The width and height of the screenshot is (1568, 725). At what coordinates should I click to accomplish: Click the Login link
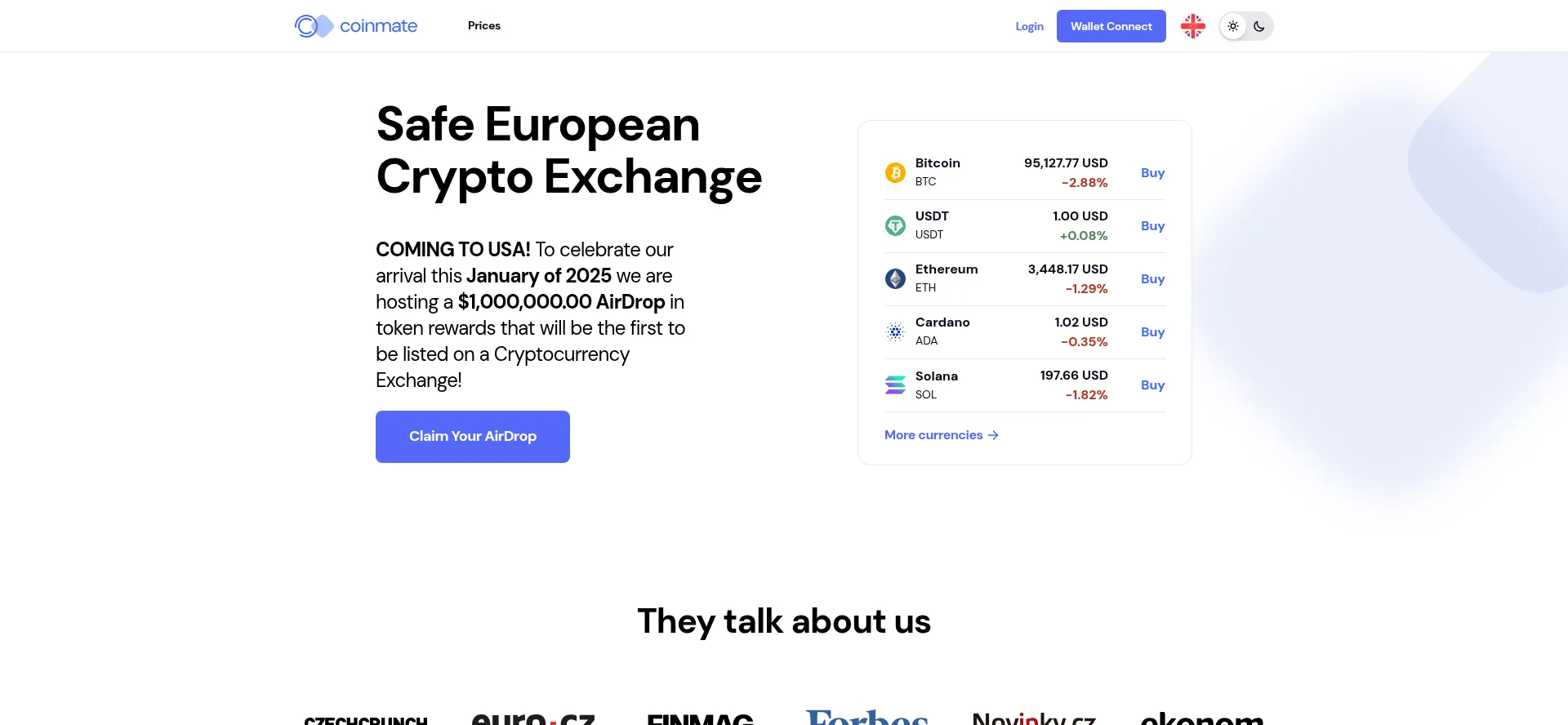pos(1029,26)
